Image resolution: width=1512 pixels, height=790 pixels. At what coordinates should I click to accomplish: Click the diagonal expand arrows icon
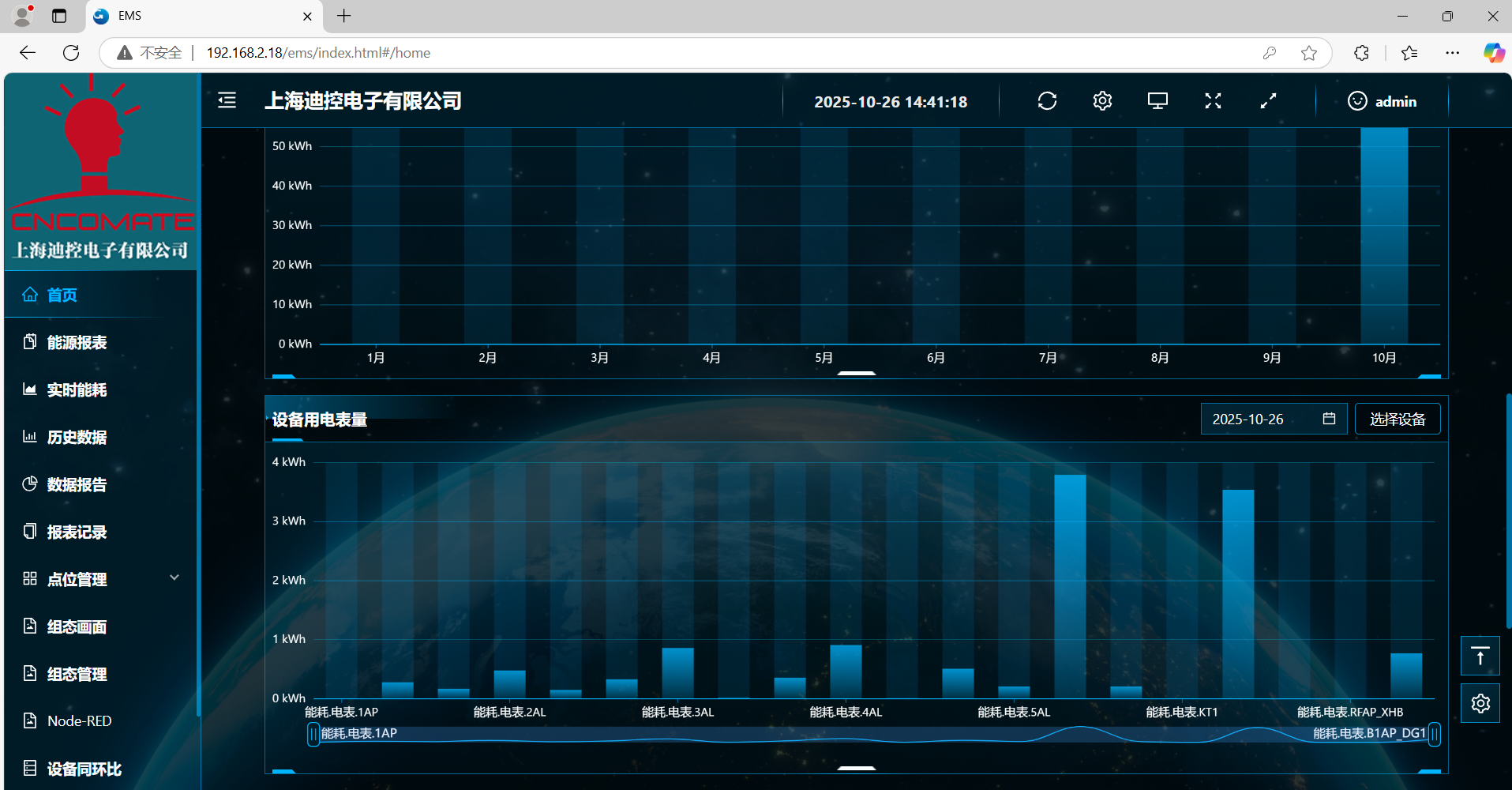tap(1268, 101)
